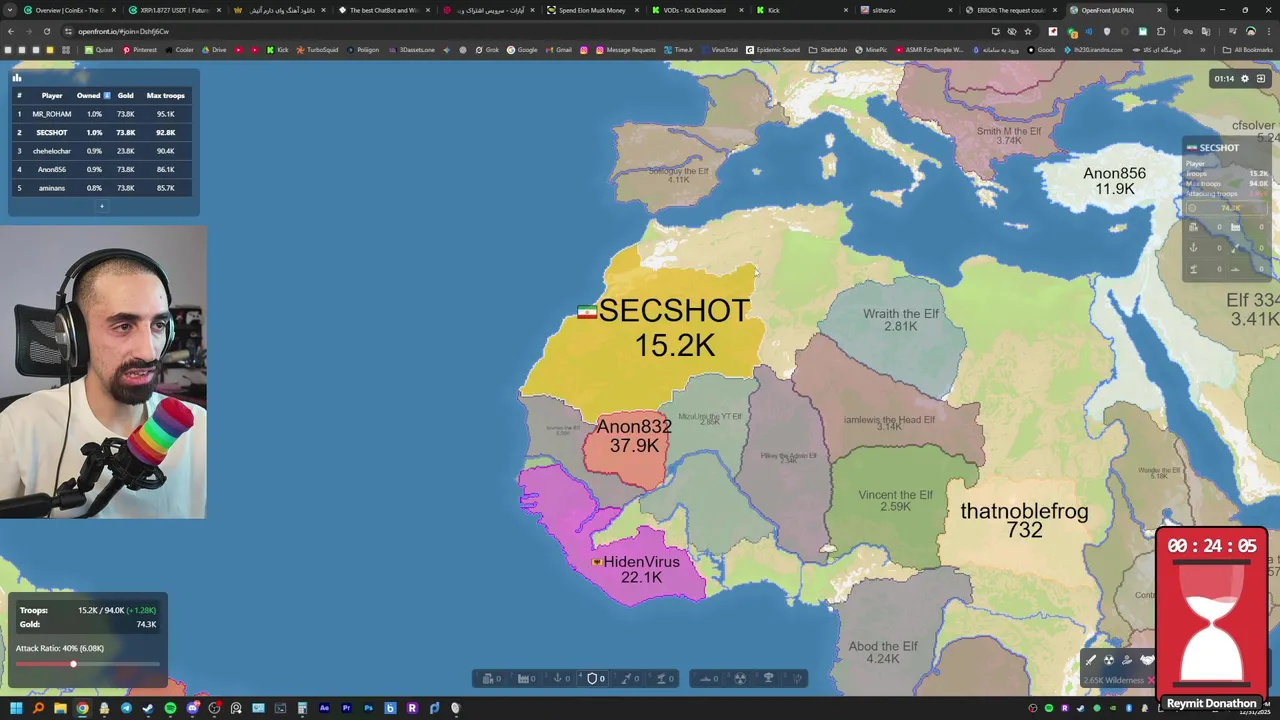This screenshot has height=720, width=1280.
Task: Sort leaderboard by Gold column
Action: pos(125,95)
